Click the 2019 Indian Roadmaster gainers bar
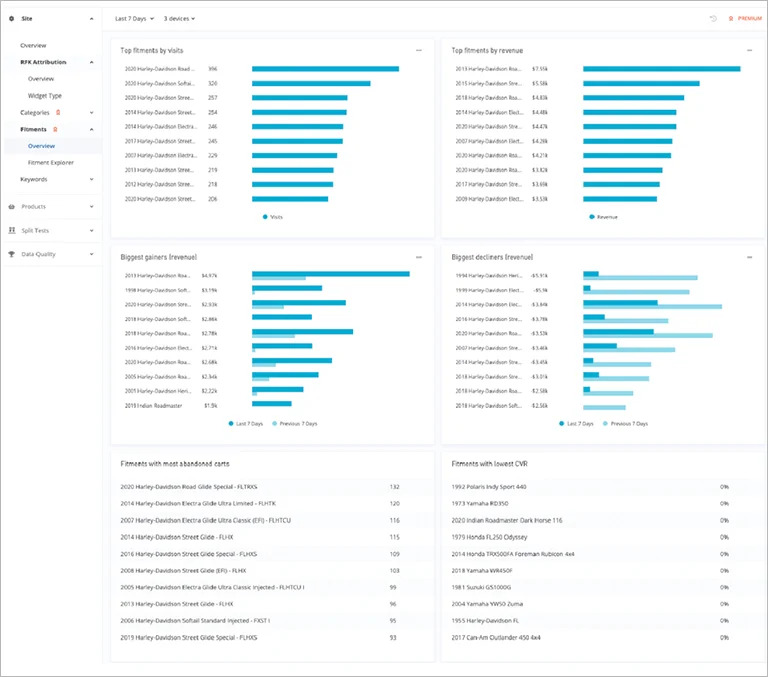 (272, 404)
